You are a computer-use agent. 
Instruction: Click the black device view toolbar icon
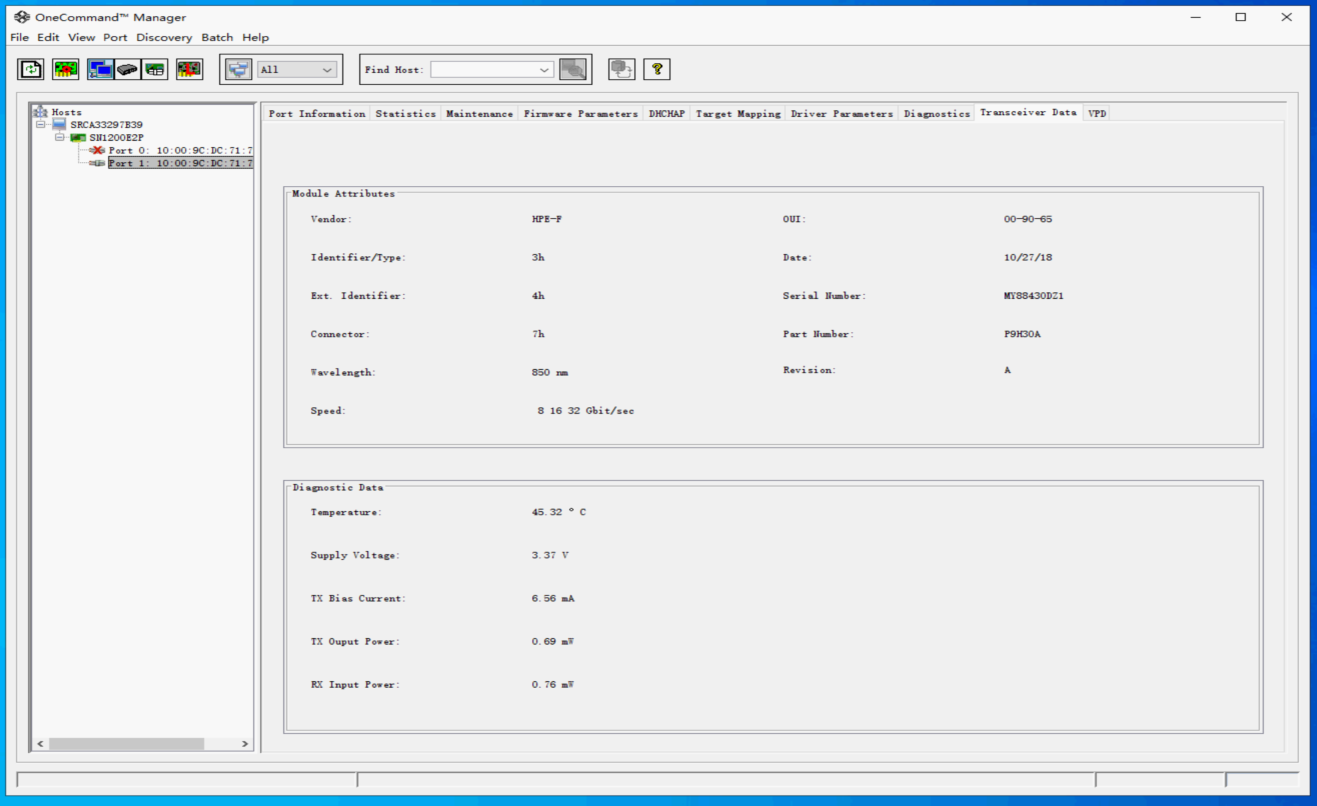pos(128,69)
